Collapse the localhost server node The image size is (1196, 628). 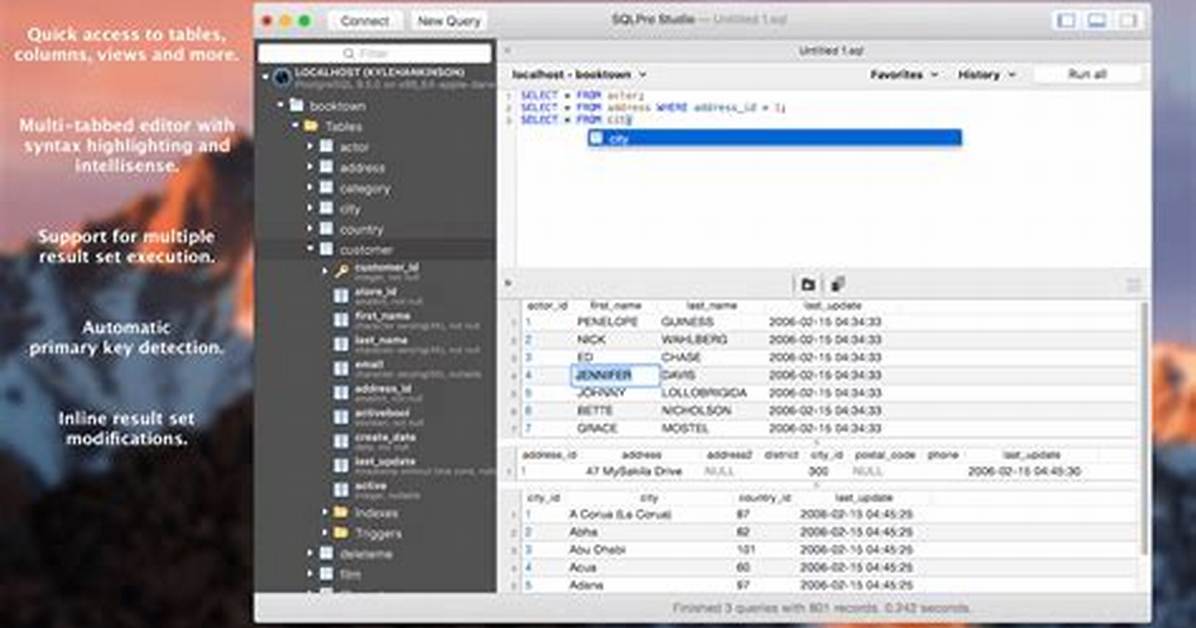(x=265, y=76)
